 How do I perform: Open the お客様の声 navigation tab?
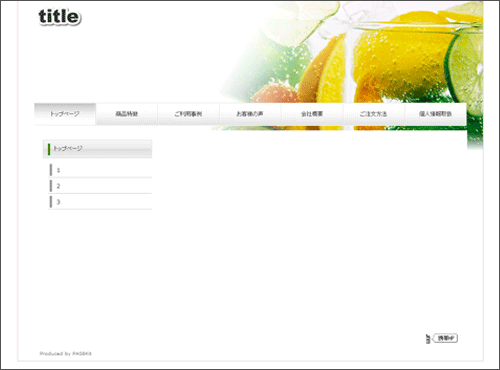click(250, 114)
